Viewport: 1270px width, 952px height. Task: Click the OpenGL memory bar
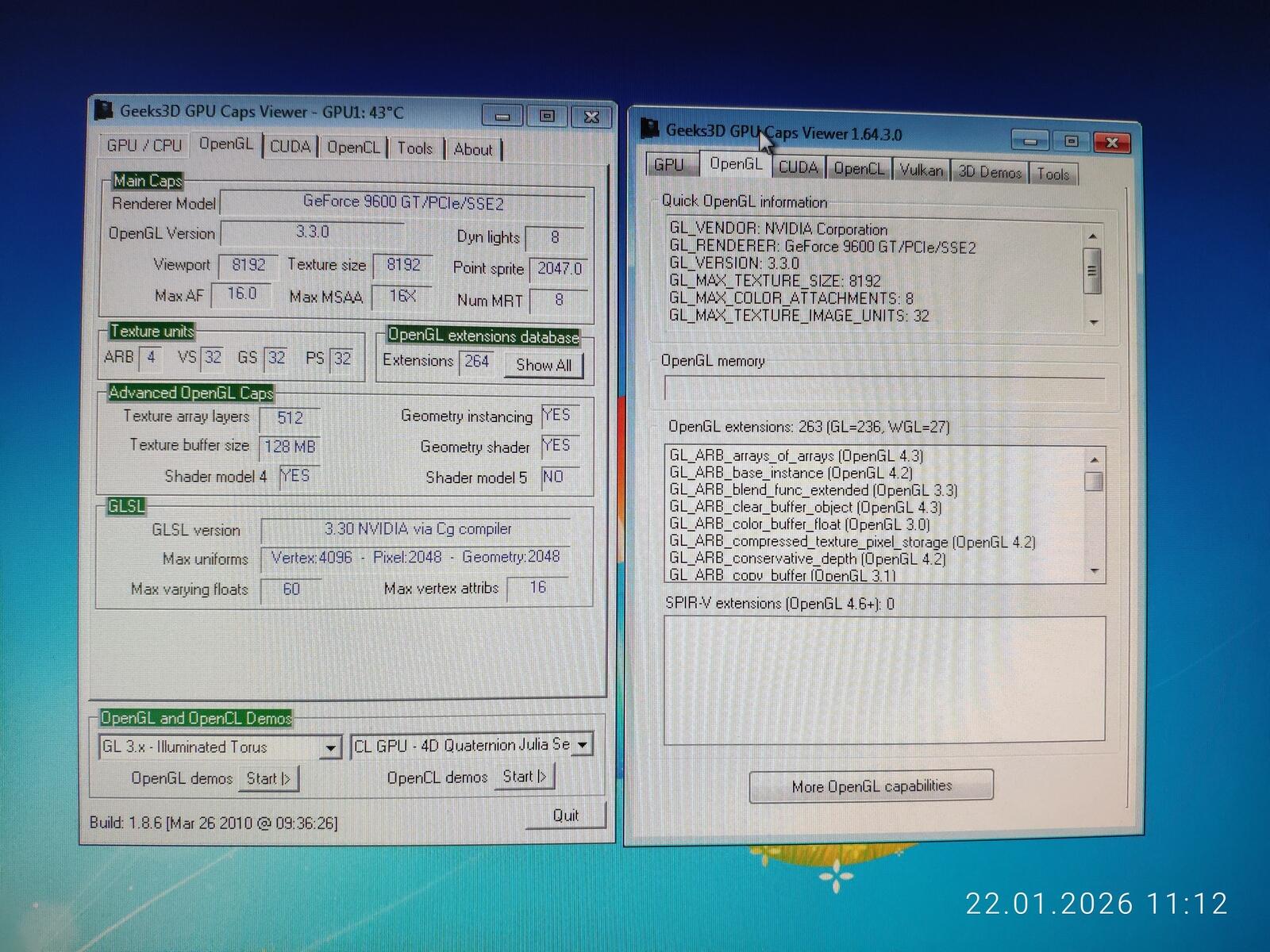click(x=883, y=389)
